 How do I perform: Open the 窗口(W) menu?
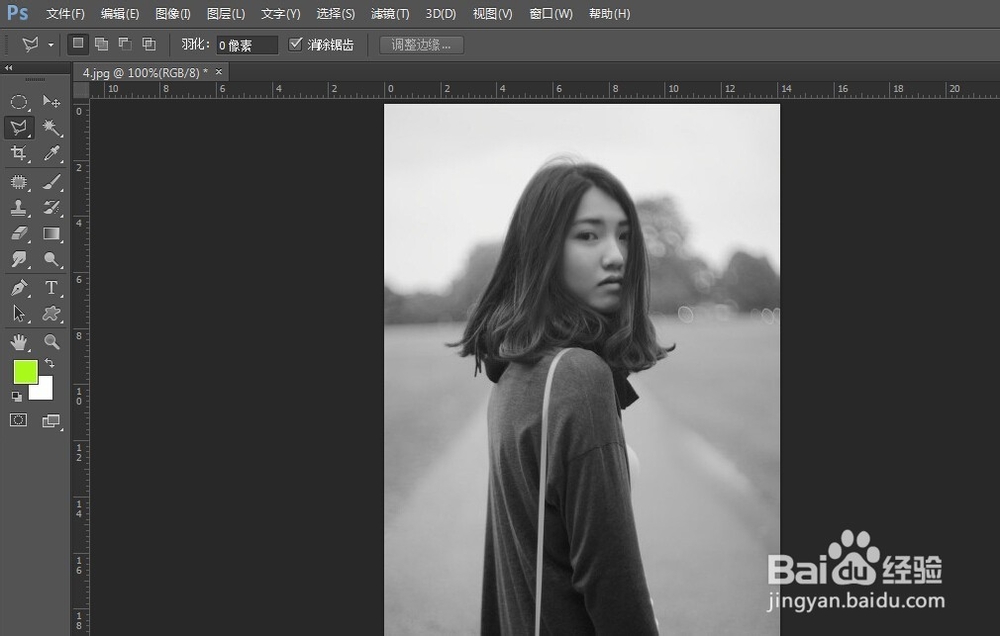[551, 13]
